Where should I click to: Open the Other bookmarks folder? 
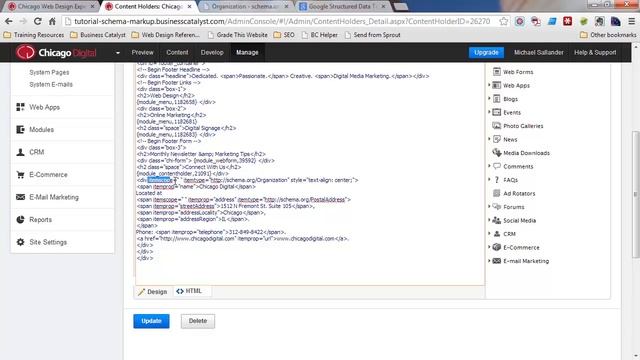[608, 35]
